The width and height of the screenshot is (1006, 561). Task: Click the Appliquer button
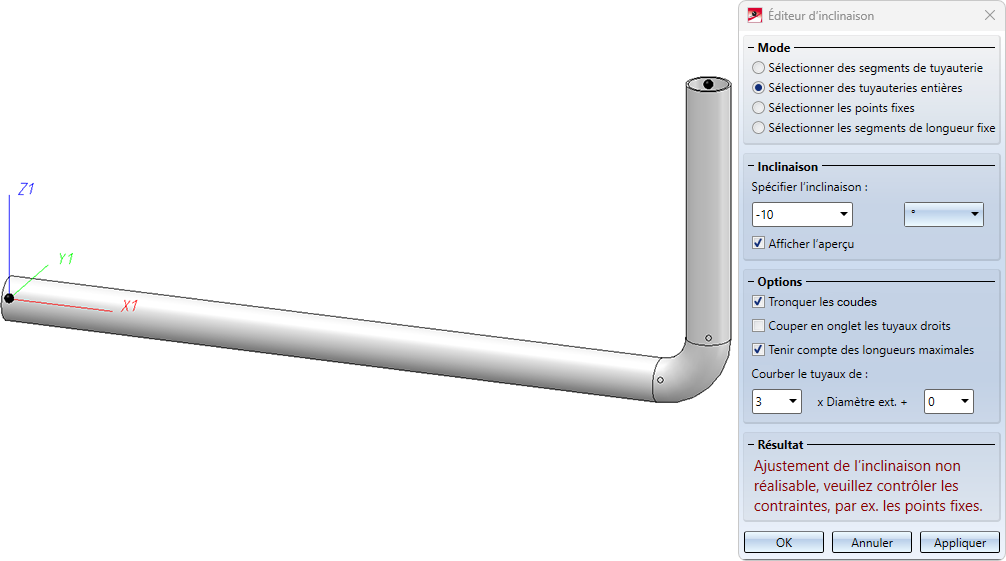pos(960,542)
